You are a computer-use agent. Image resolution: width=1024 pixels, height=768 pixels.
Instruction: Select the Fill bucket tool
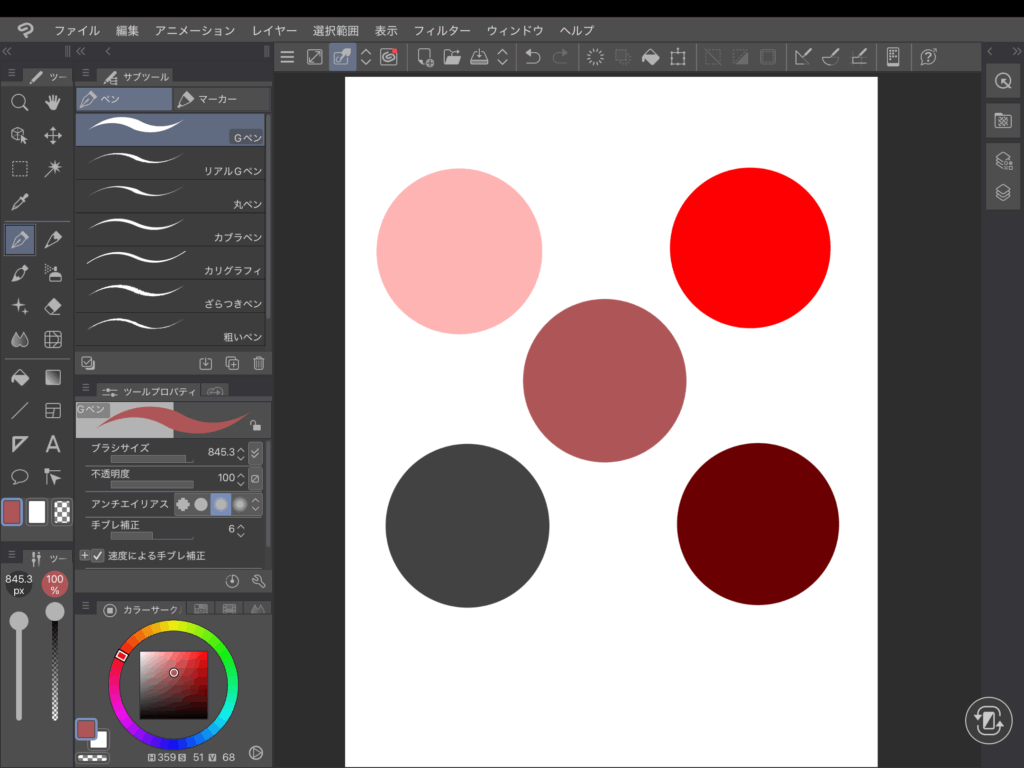19,377
